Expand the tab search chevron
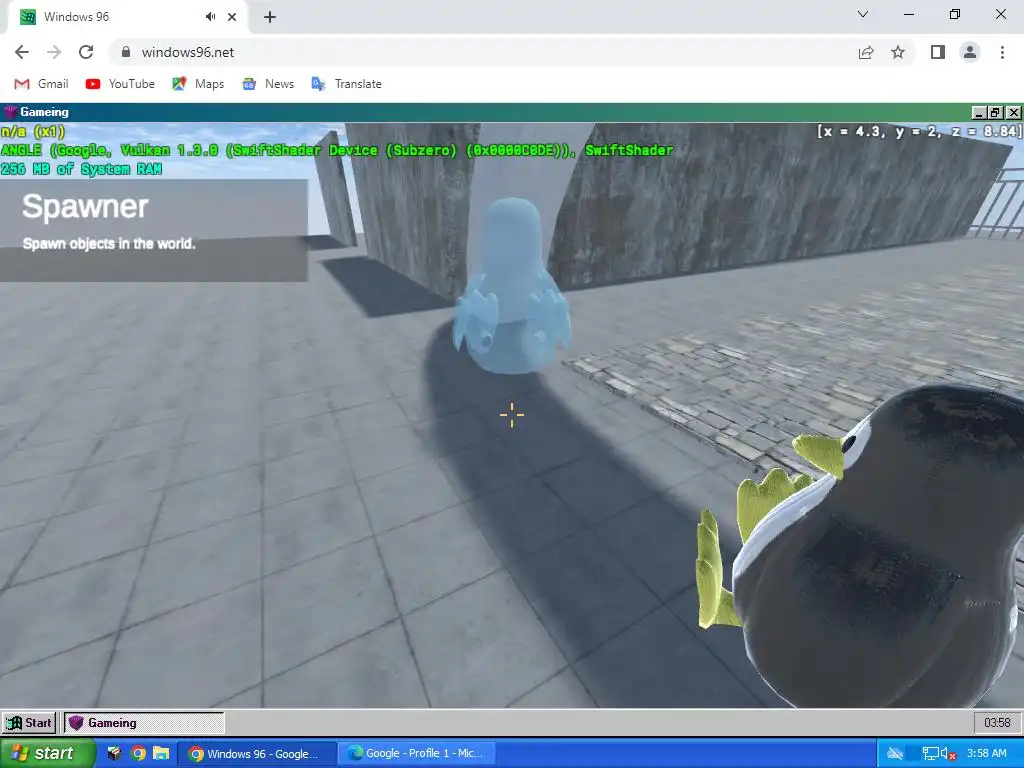The height and width of the screenshot is (768, 1024). tap(863, 14)
